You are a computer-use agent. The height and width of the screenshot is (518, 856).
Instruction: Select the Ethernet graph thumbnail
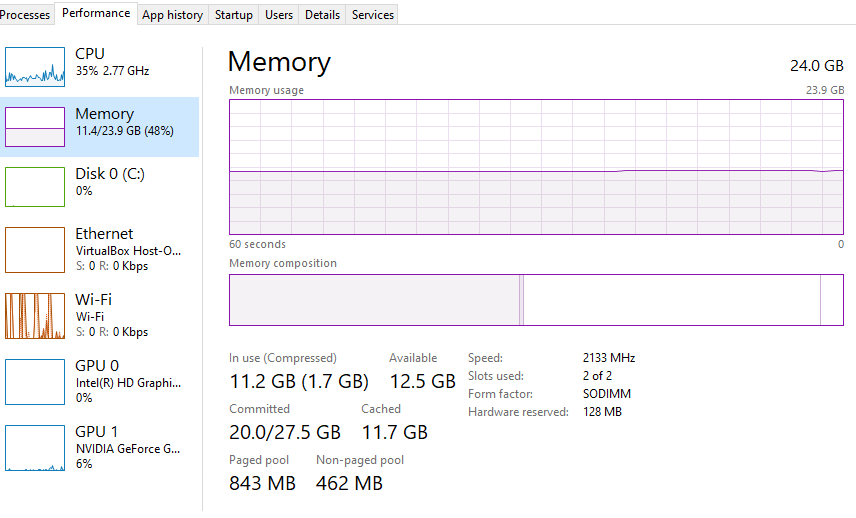35,249
